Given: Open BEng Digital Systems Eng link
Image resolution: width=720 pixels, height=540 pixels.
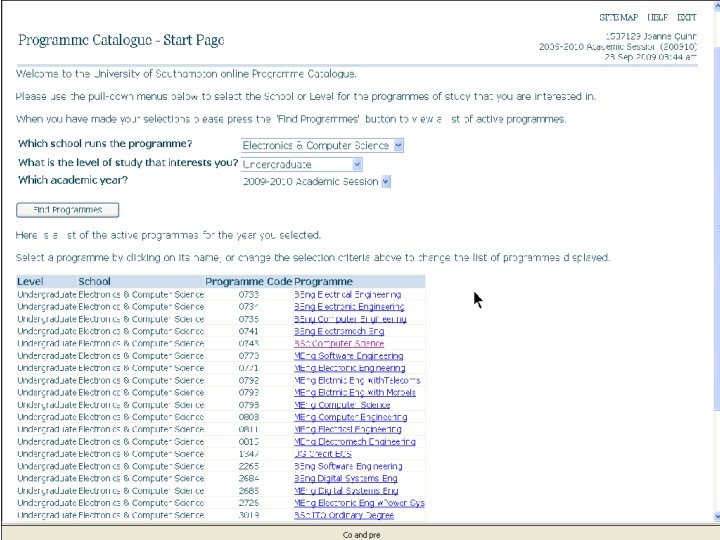Looking at the screenshot, I should pos(346,478).
